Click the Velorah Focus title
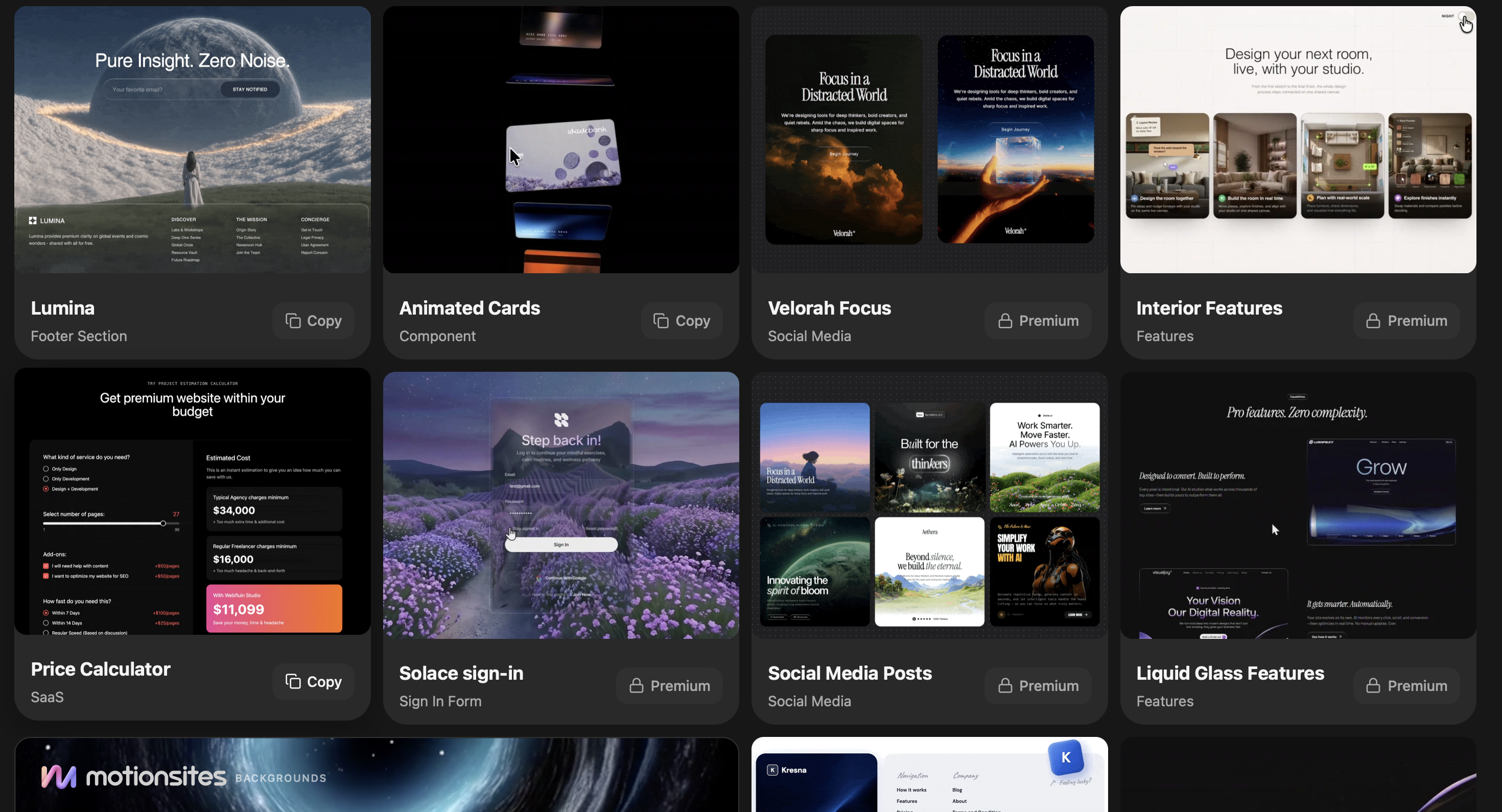Screen dimensions: 1502x812 tap(829, 308)
